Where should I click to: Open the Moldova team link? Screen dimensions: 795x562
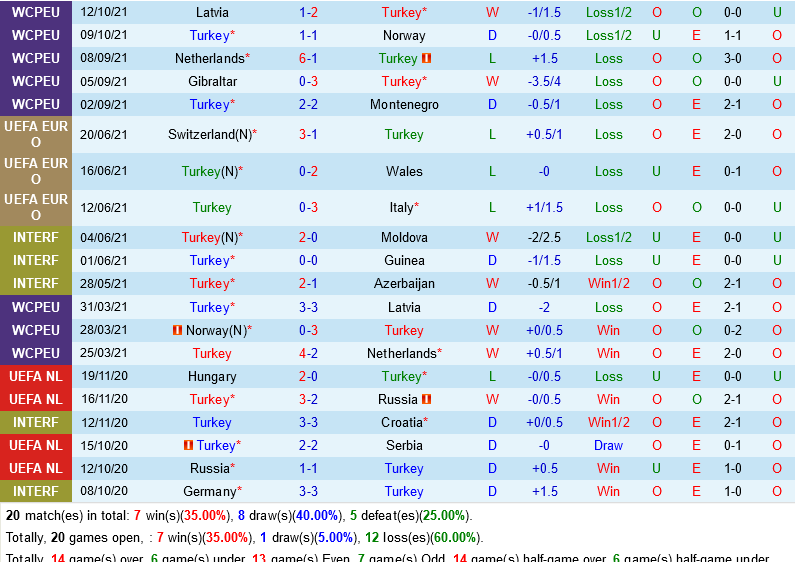[404, 237]
